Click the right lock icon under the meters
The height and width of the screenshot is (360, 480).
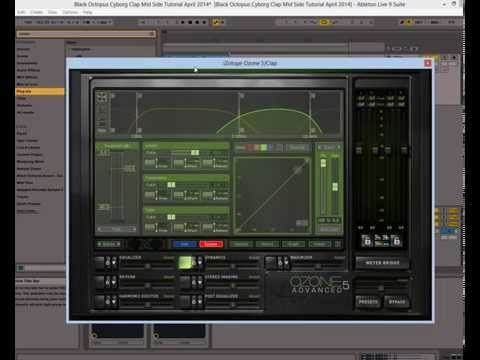[x=396, y=240]
